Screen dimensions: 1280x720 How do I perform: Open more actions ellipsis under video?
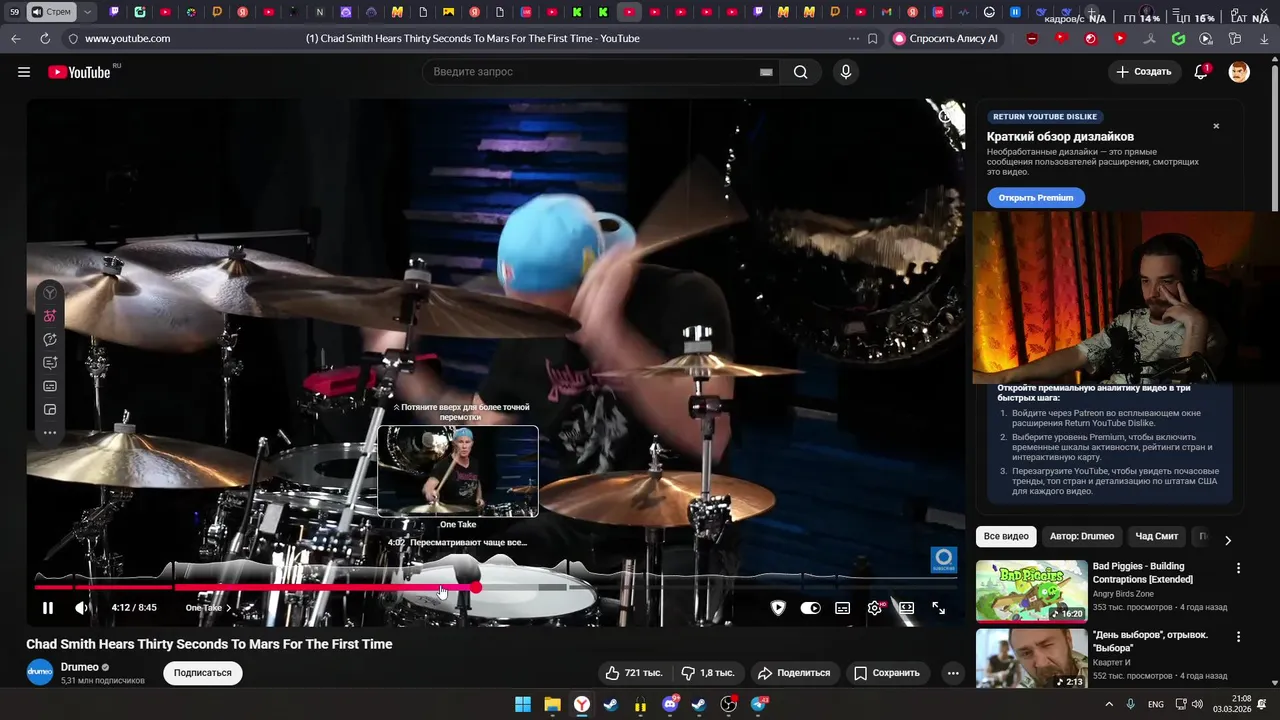click(953, 673)
